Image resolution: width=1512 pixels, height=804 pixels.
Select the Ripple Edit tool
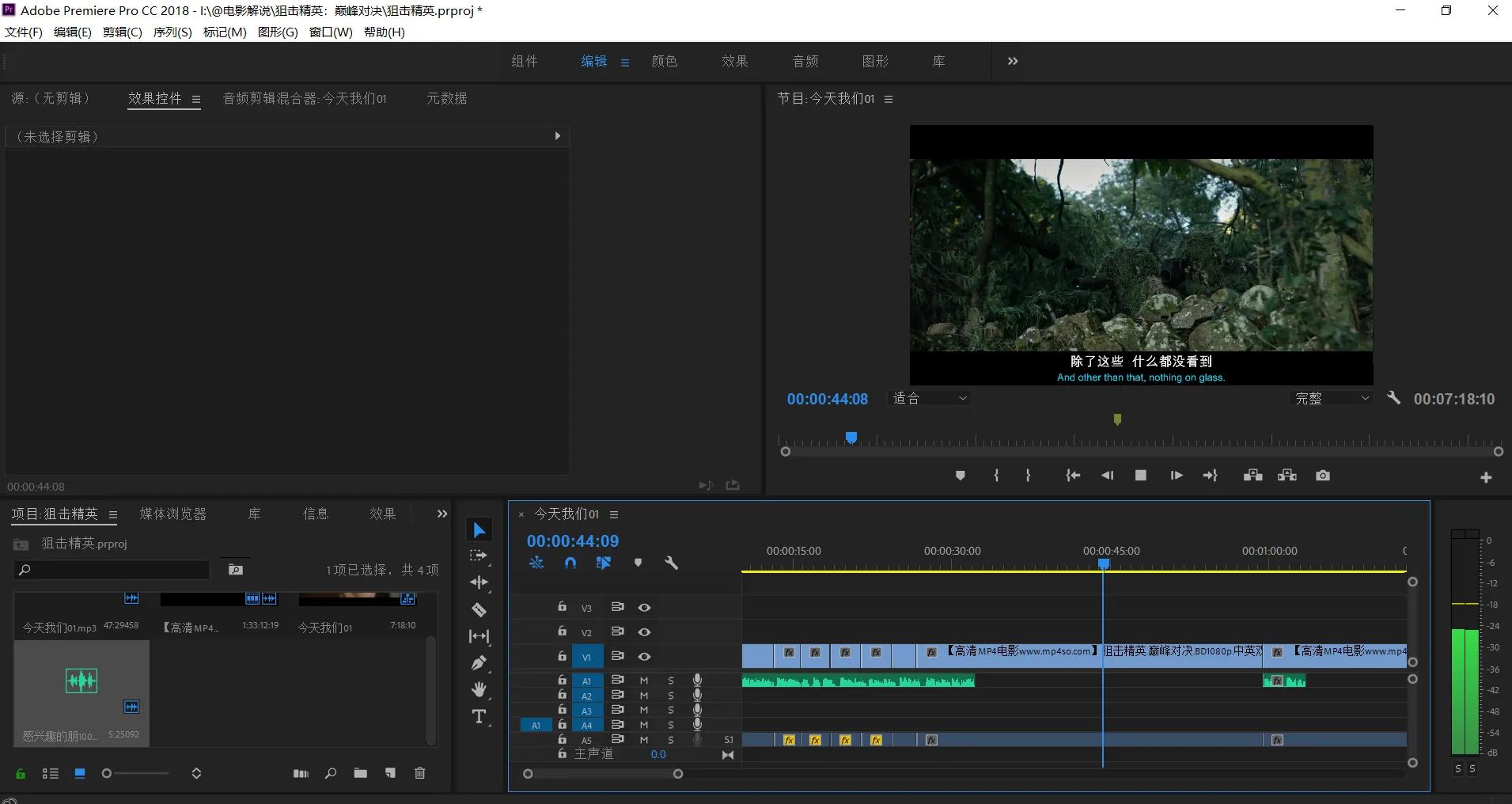coord(479,582)
